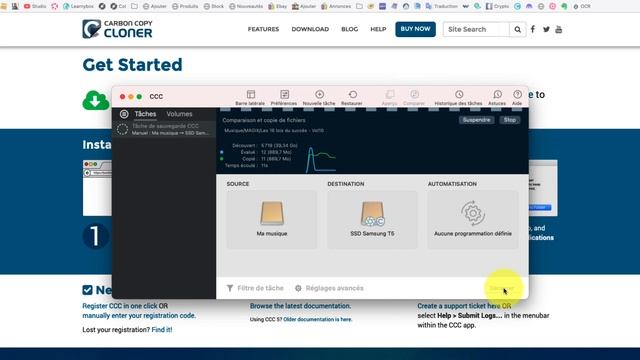Open the Studio bookmark

[35, 6]
